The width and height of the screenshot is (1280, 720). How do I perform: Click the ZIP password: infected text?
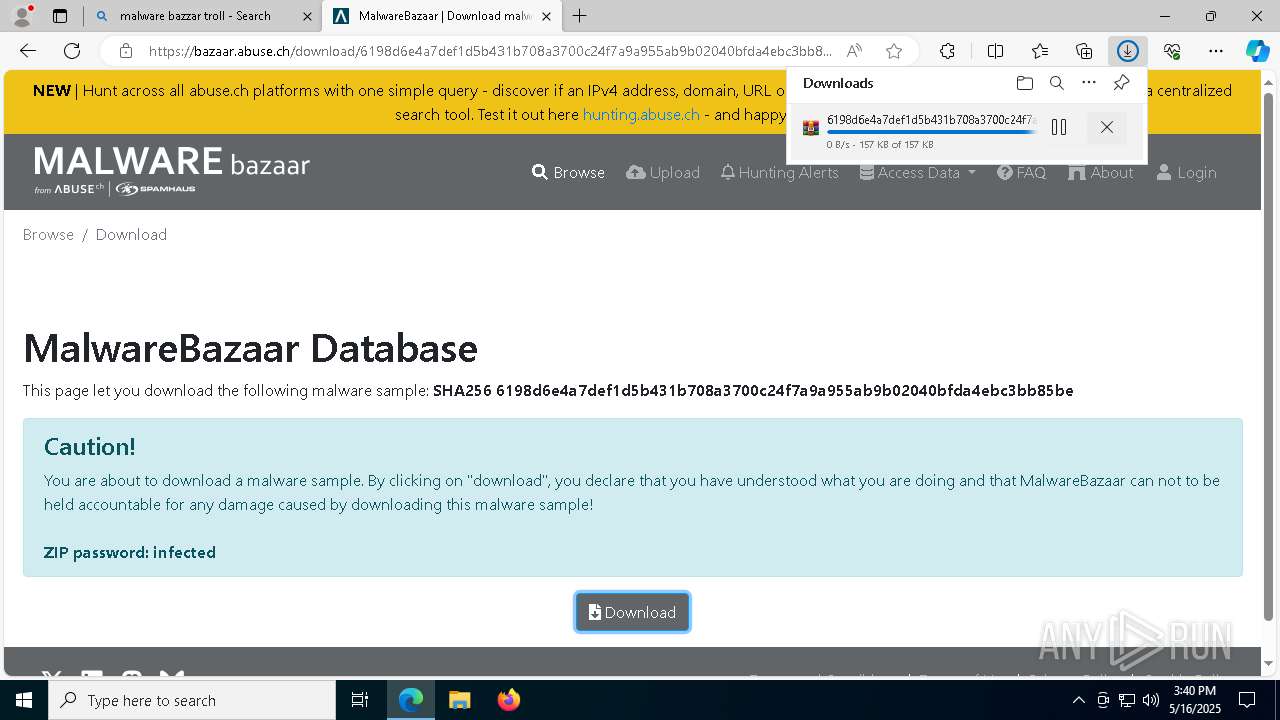(130, 552)
